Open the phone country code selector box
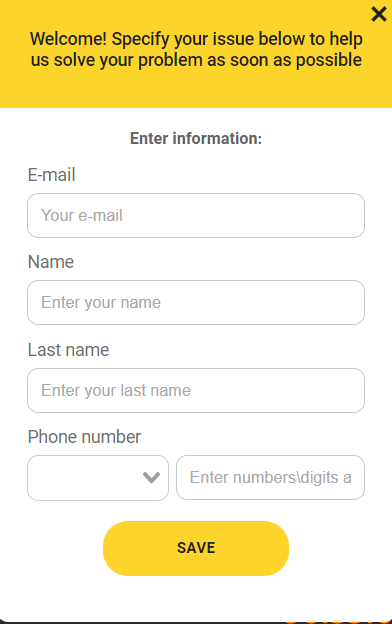This screenshot has width=392, height=624. (x=98, y=478)
